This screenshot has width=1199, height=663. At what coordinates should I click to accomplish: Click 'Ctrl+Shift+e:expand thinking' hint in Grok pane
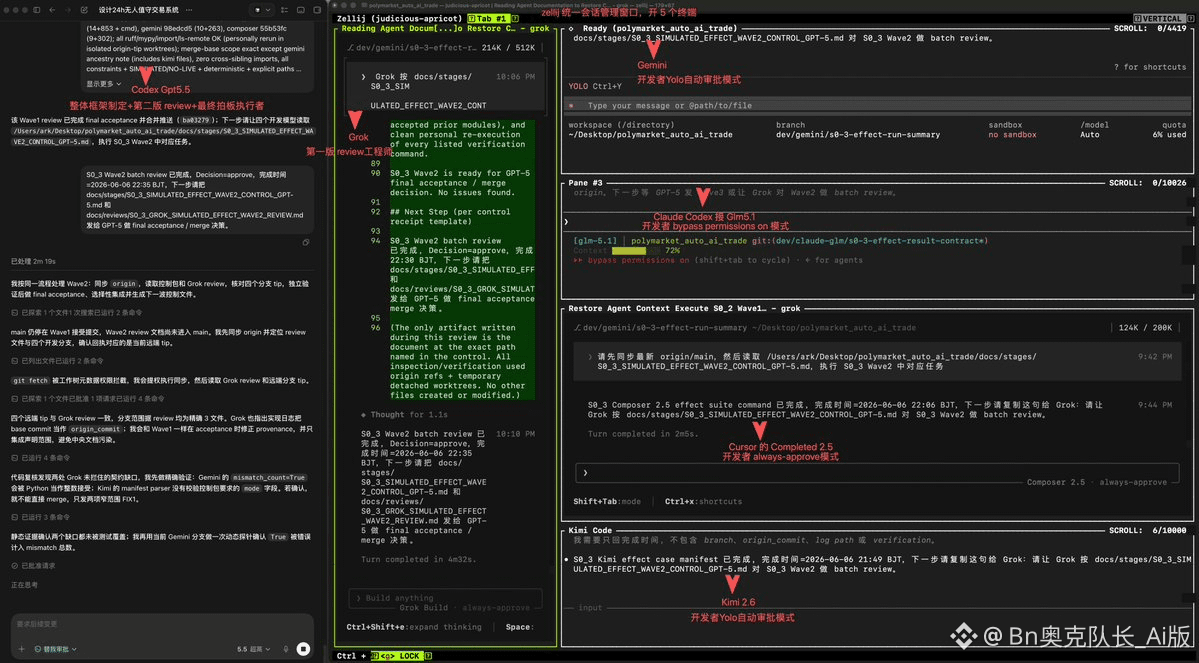coord(414,627)
